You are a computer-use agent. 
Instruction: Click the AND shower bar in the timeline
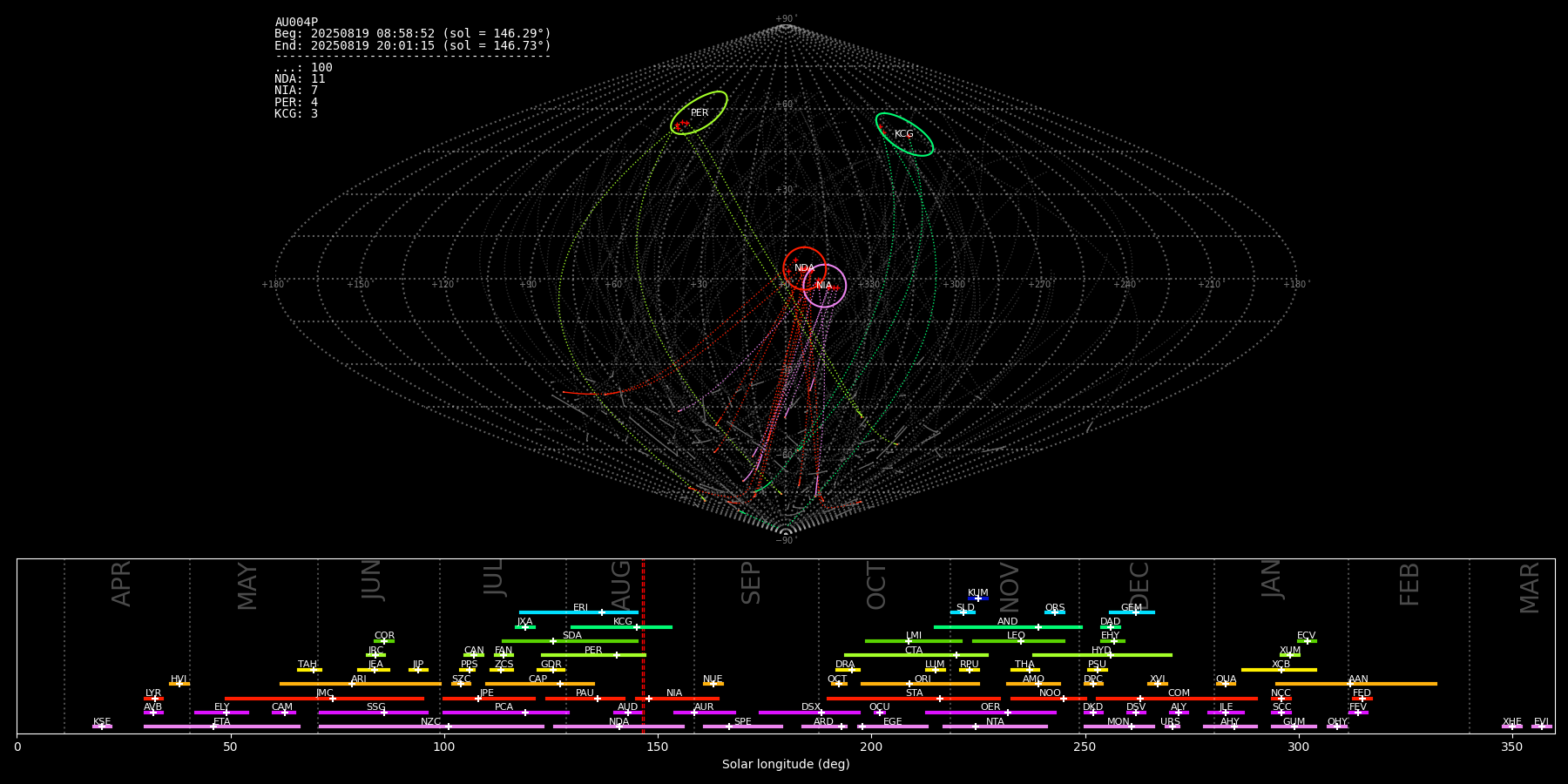tap(1008, 627)
